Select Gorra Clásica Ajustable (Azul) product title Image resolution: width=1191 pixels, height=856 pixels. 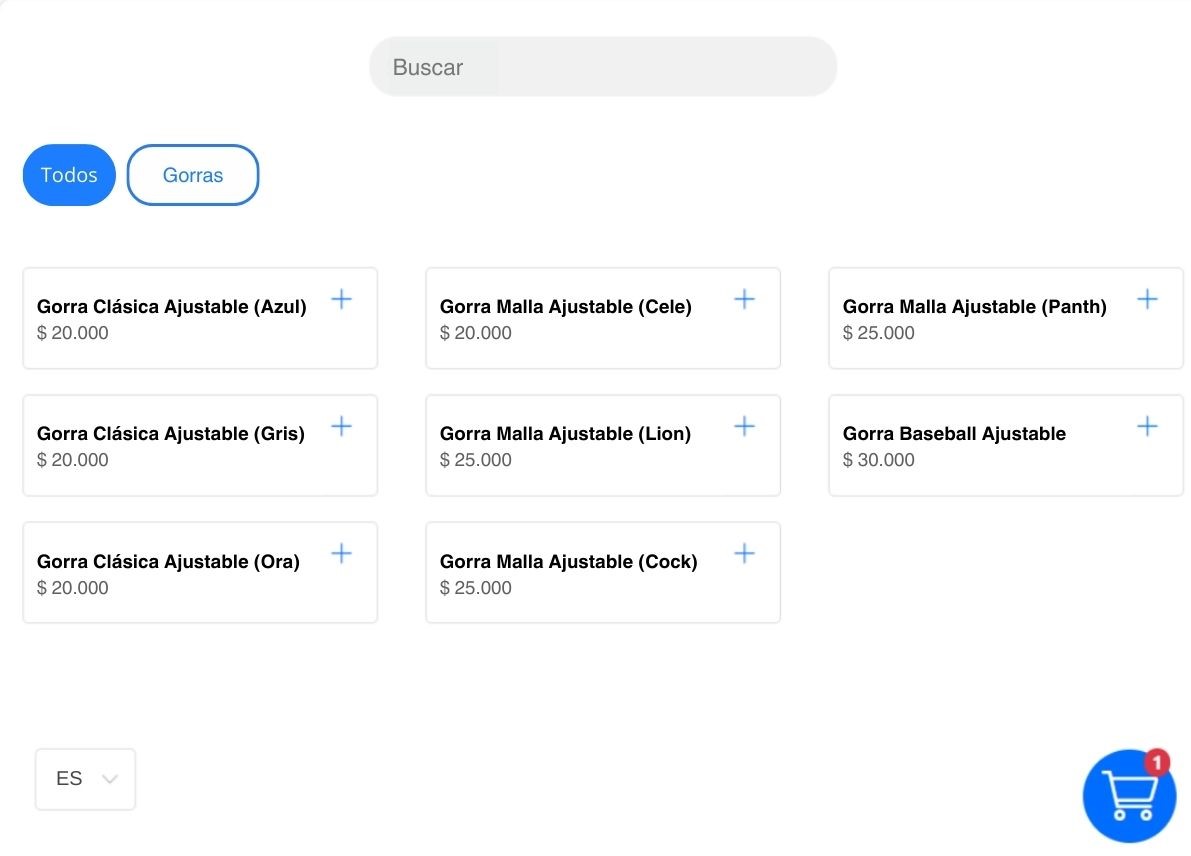tap(172, 307)
